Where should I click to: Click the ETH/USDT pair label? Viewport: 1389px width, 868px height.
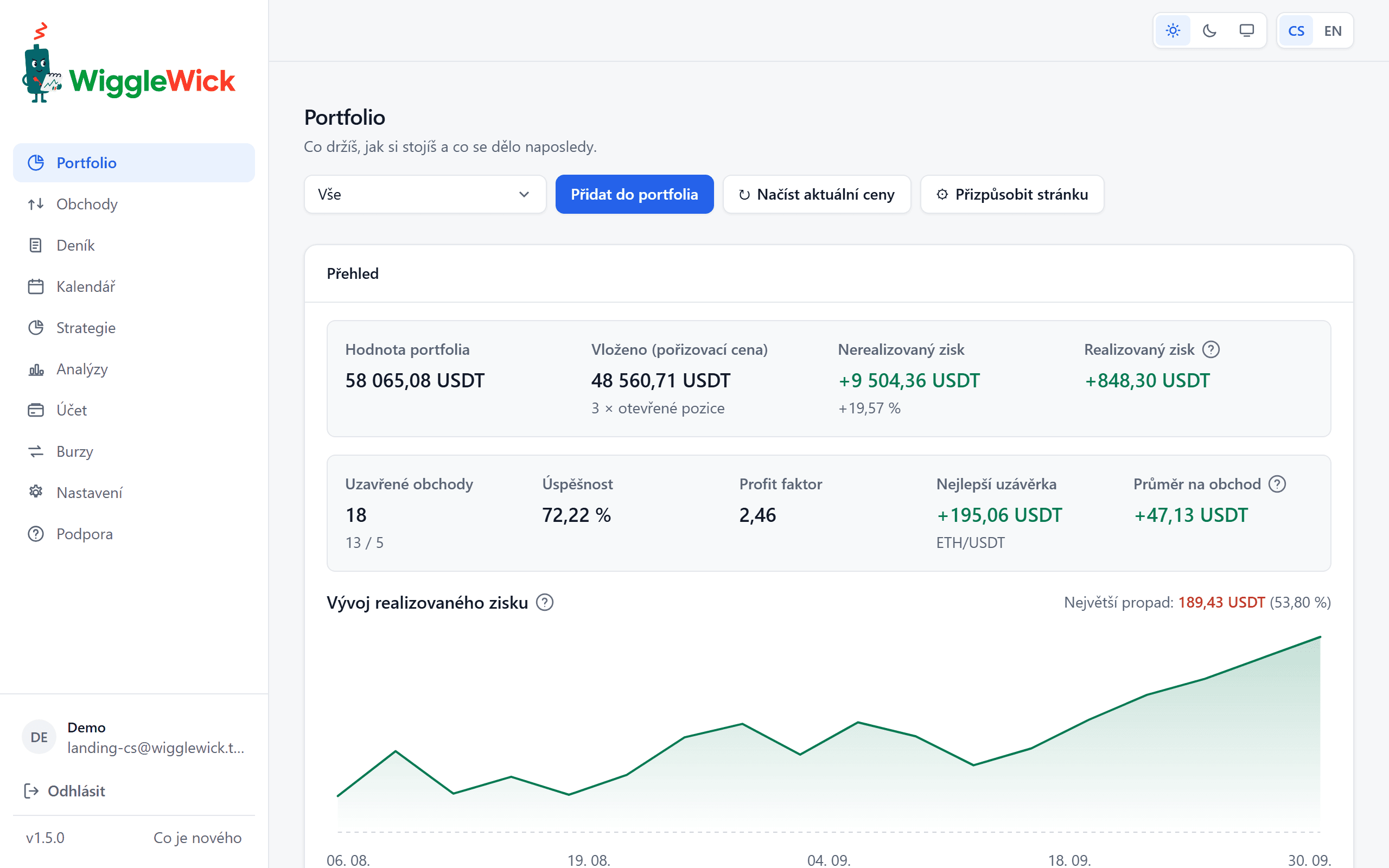click(970, 542)
